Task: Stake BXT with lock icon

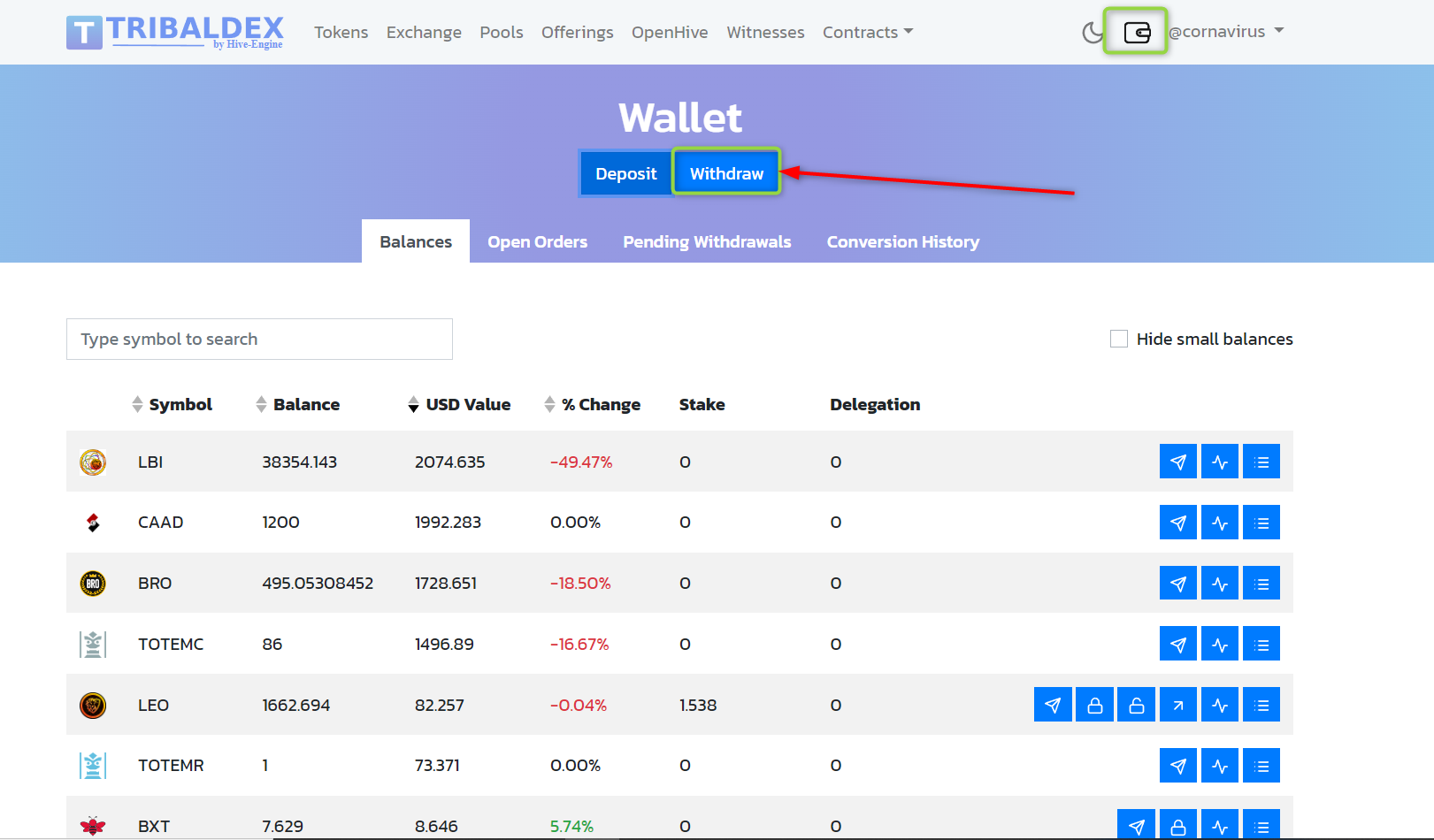Action: coord(1178,825)
